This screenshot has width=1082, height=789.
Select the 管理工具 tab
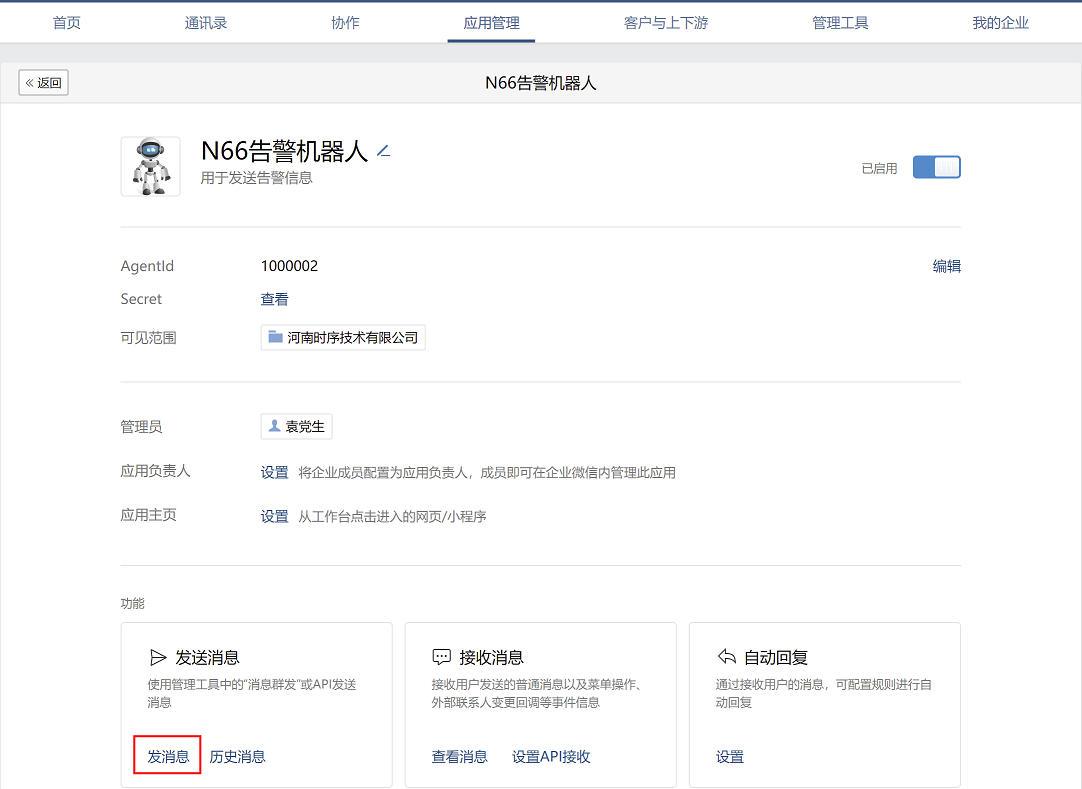click(840, 23)
